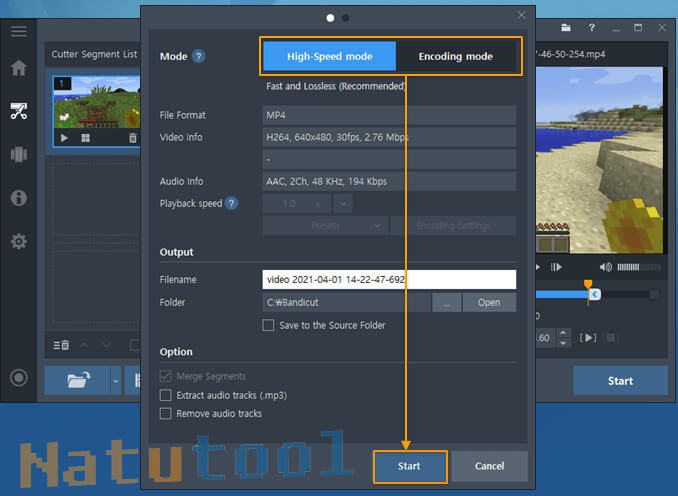Open the Playback speed dropdown arrow
The image size is (678, 496).
[x=343, y=203]
